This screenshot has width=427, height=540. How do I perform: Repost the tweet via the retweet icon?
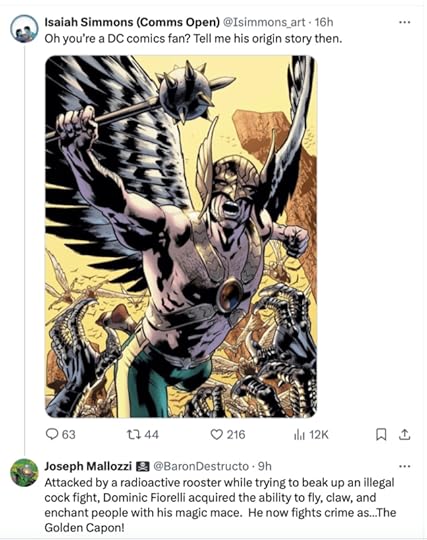[x=134, y=434]
